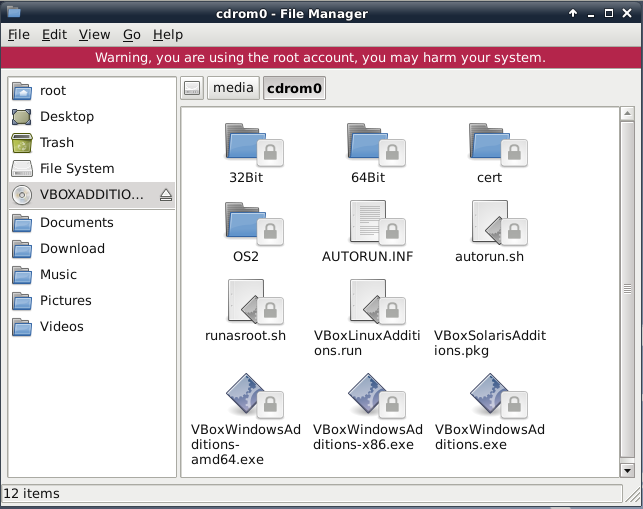Screen dimensions: 643x509
Task: Click the Videos folder icon in sidebar
Action: [x=22, y=326]
